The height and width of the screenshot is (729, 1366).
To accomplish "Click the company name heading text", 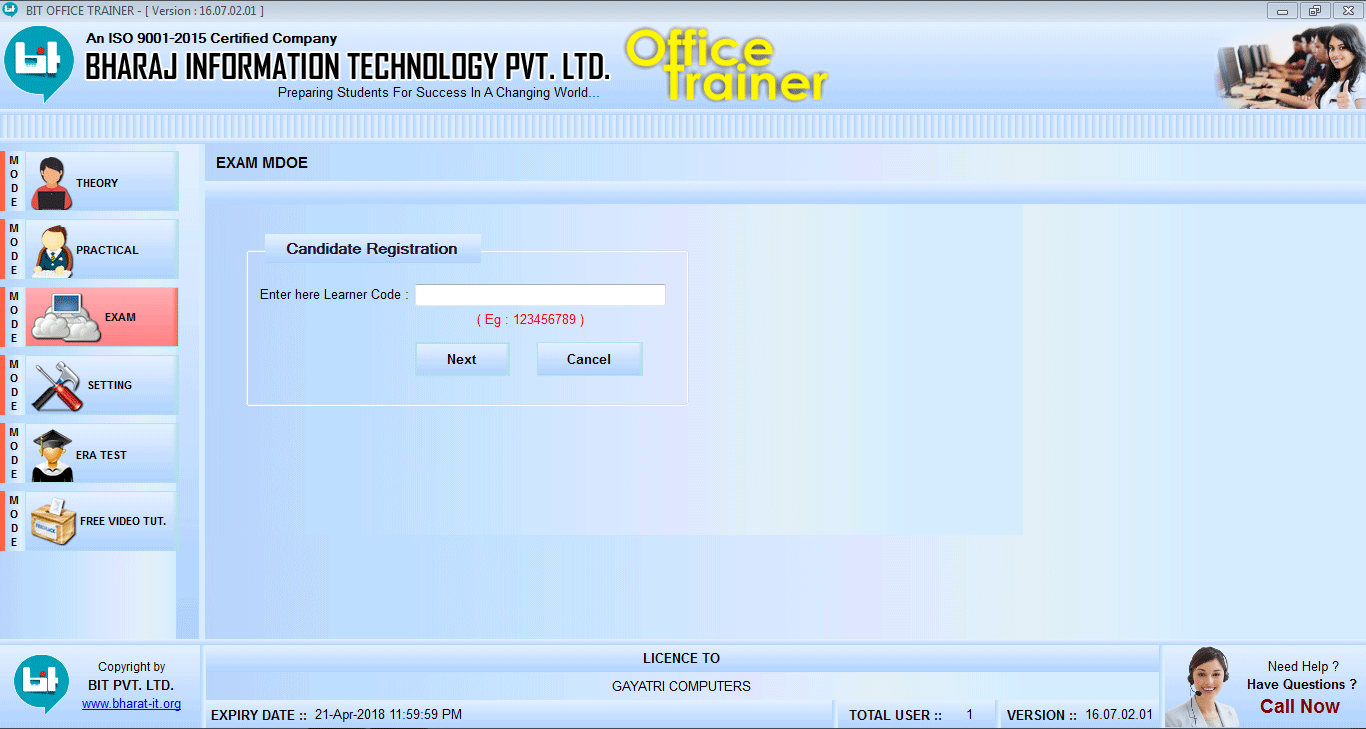I will point(347,67).
